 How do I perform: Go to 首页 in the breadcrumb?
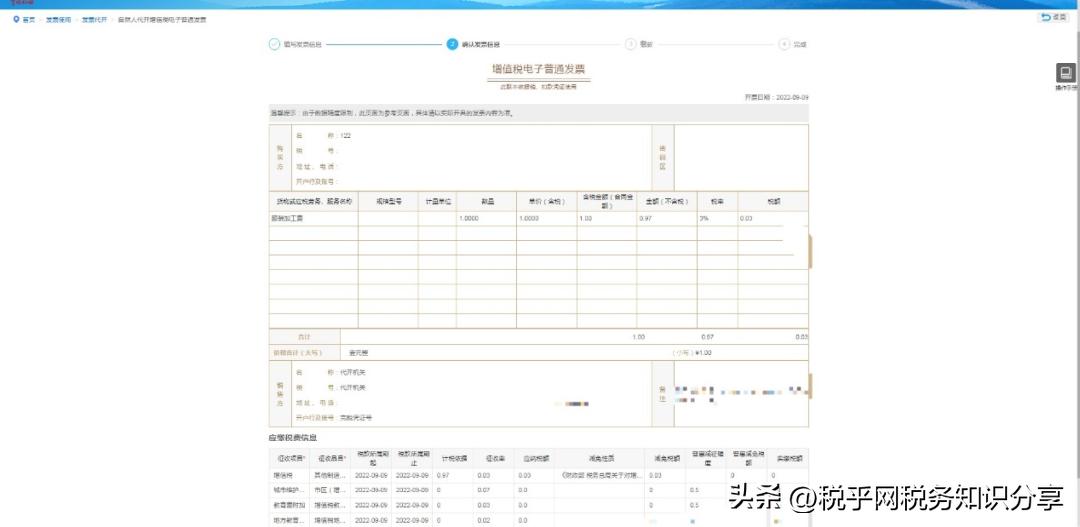[28, 19]
